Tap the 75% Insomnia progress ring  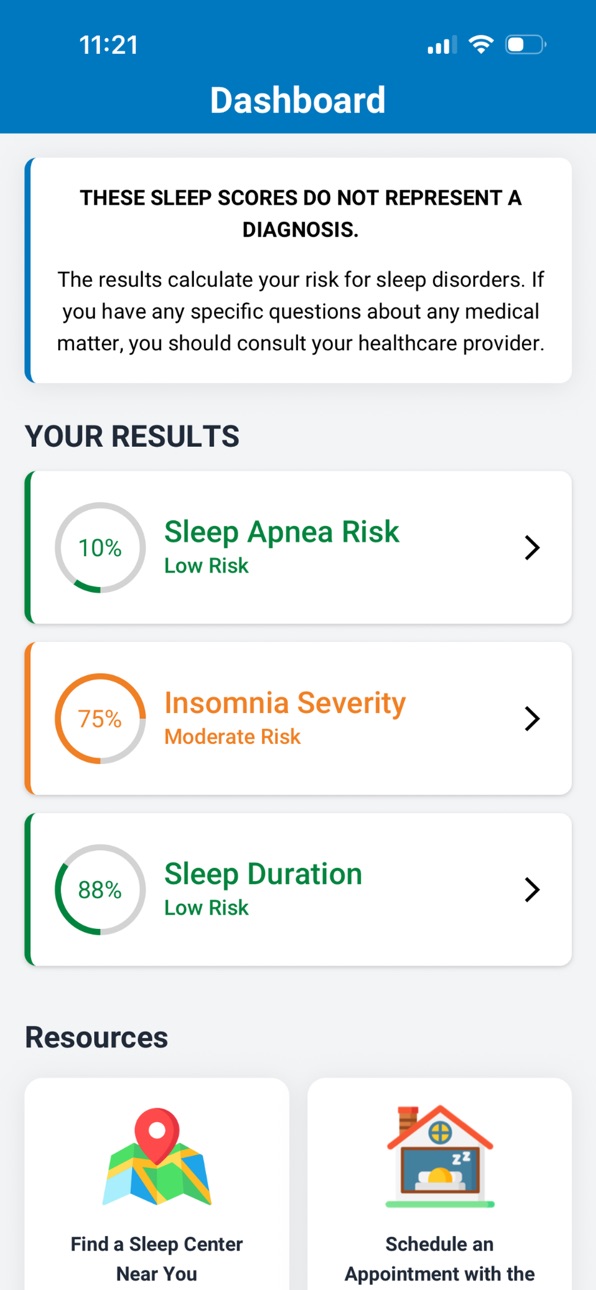(100, 719)
